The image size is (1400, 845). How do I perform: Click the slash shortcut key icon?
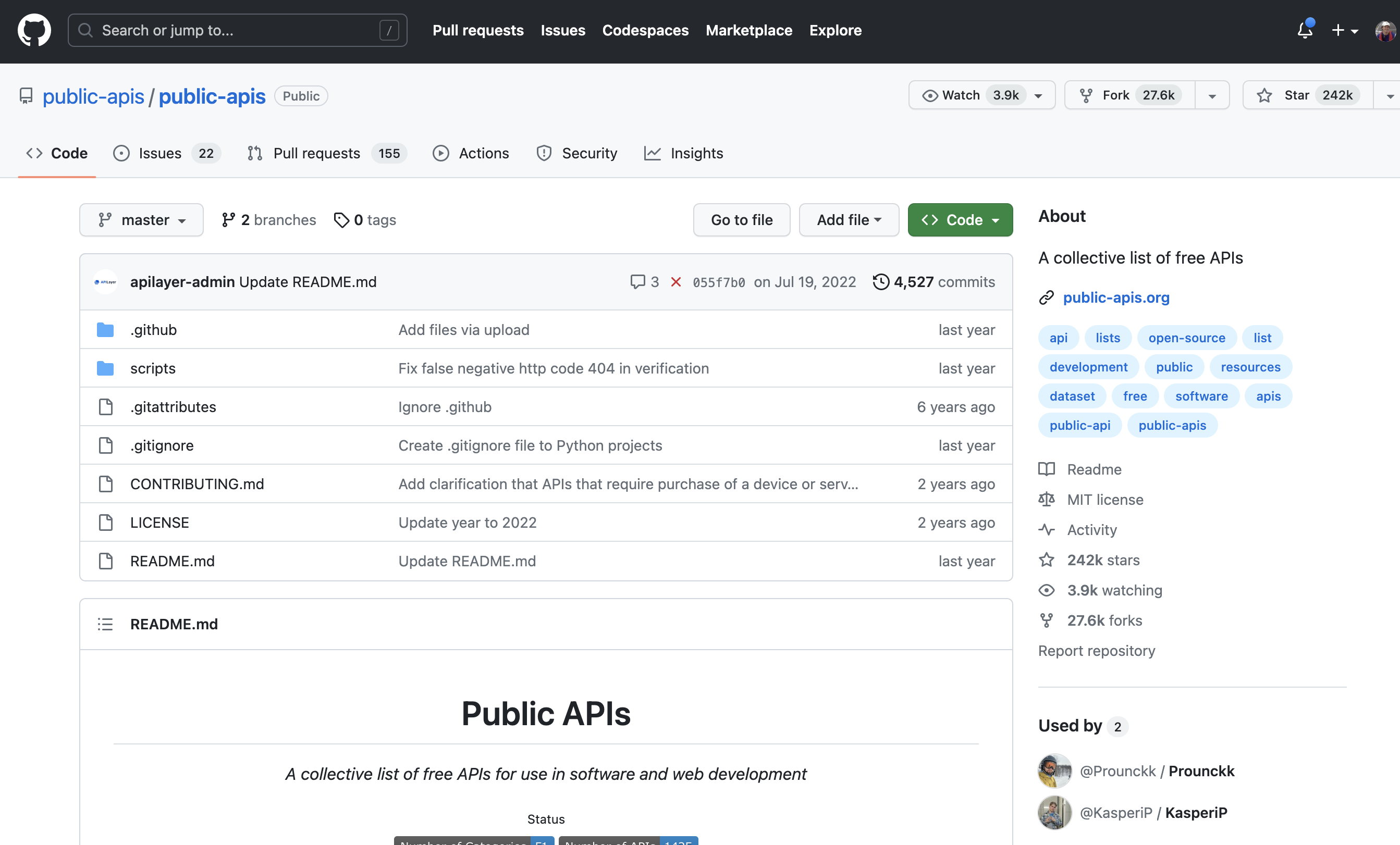pos(389,30)
